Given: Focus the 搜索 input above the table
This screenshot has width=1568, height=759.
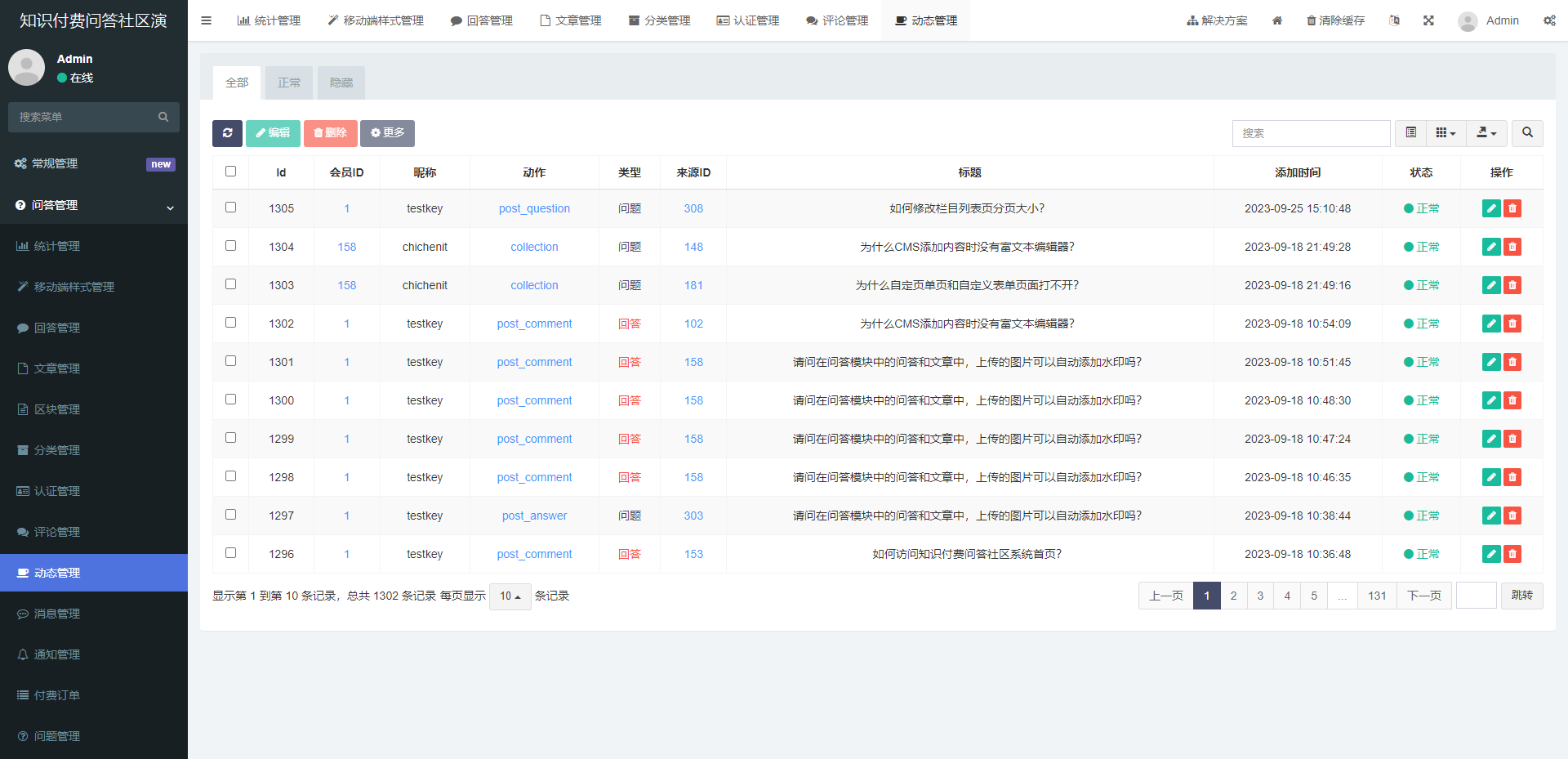Looking at the screenshot, I should click(1311, 133).
